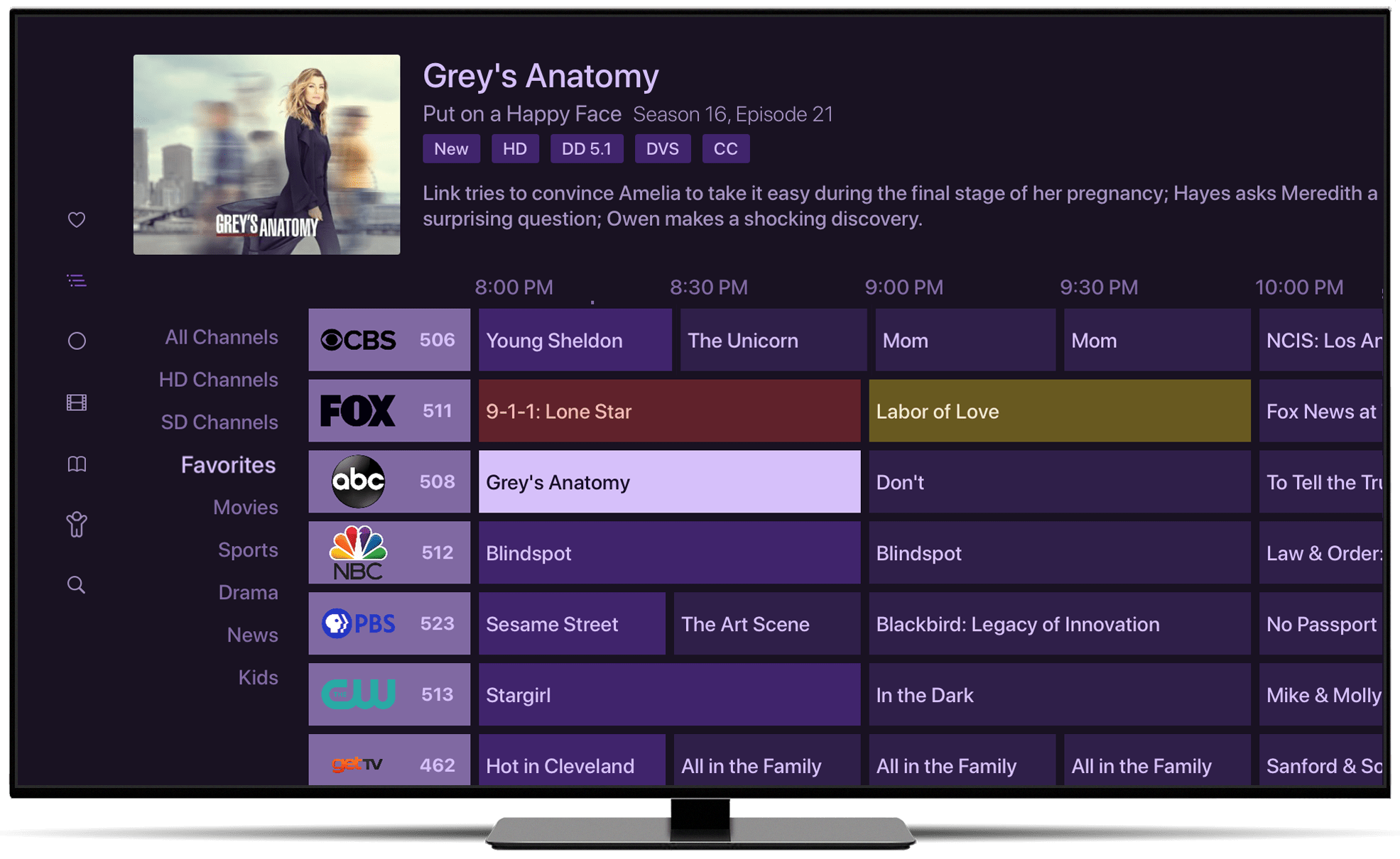Click the circle/live TV icon in sidebar
The width and height of the screenshot is (1400, 859).
point(78,341)
